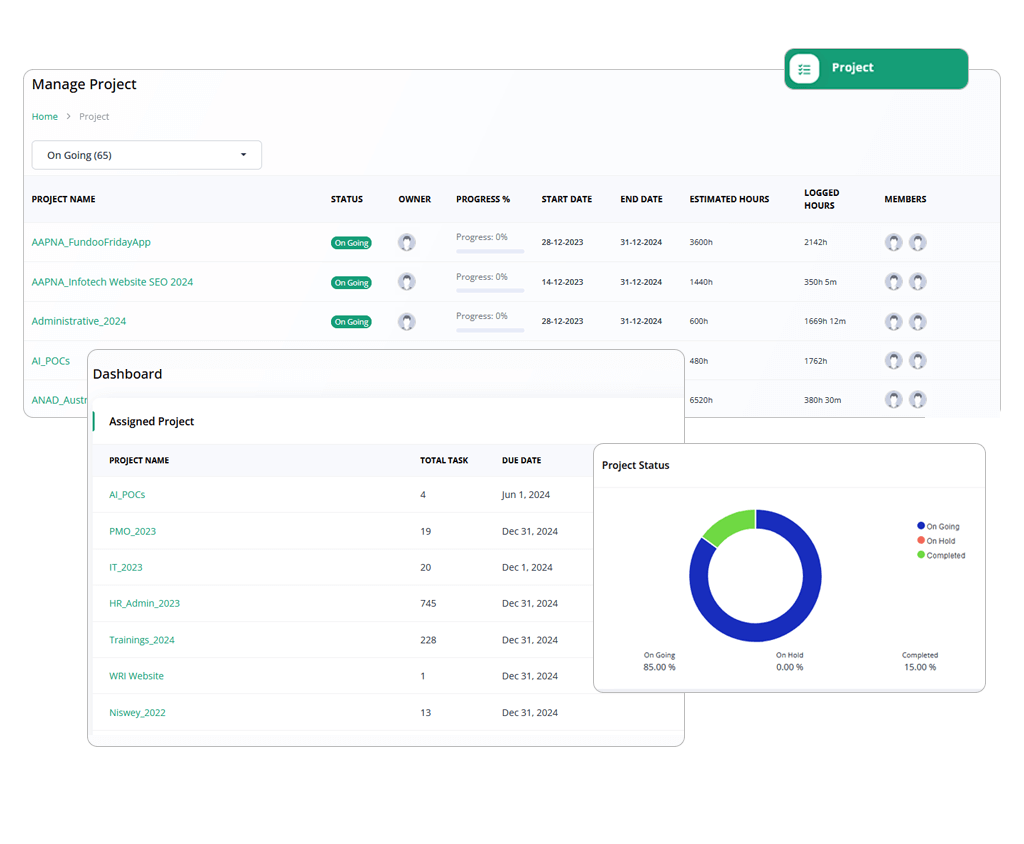1024x844 pixels.
Task: Click the Project breadcrumb item
Action: [x=94, y=116]
